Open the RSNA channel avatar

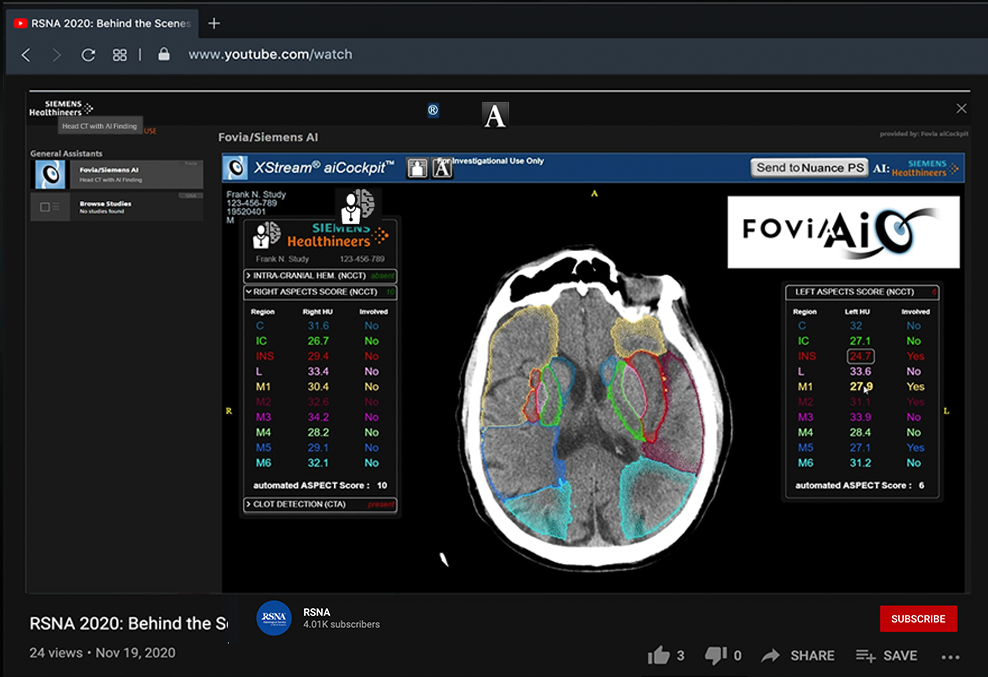[x=274, y=618]
